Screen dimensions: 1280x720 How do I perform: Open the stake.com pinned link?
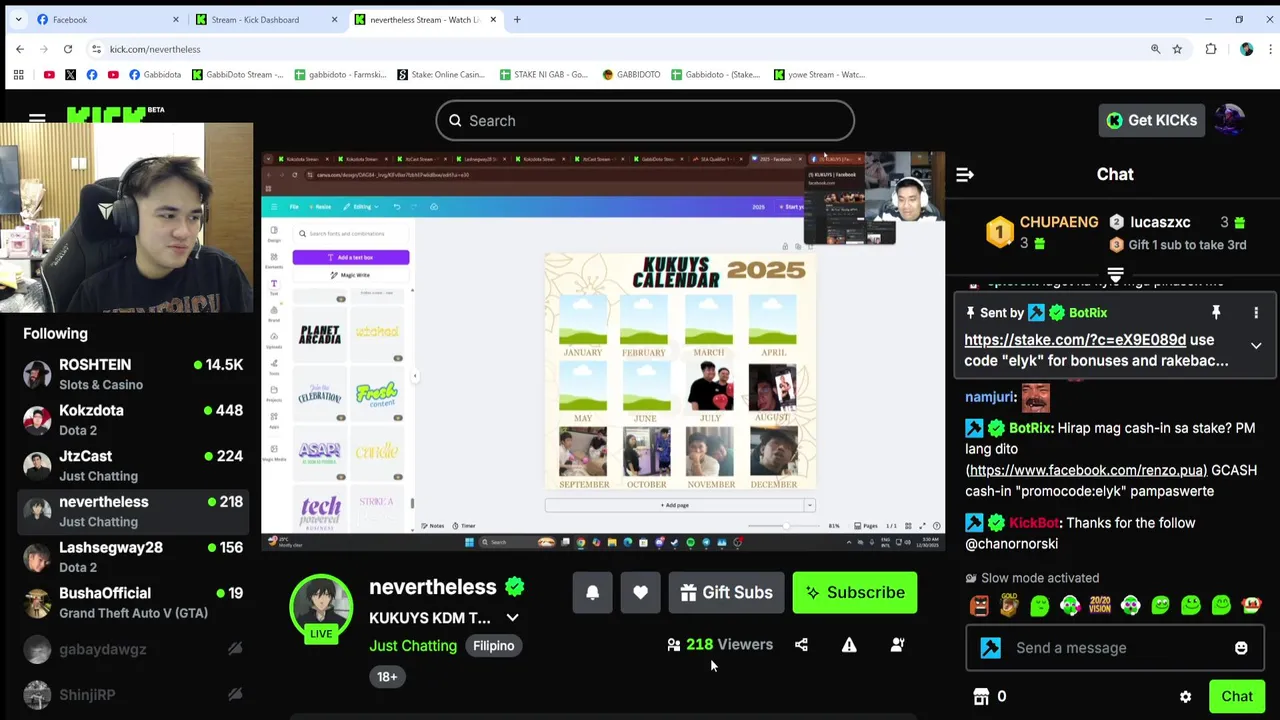coord(1075,340)
